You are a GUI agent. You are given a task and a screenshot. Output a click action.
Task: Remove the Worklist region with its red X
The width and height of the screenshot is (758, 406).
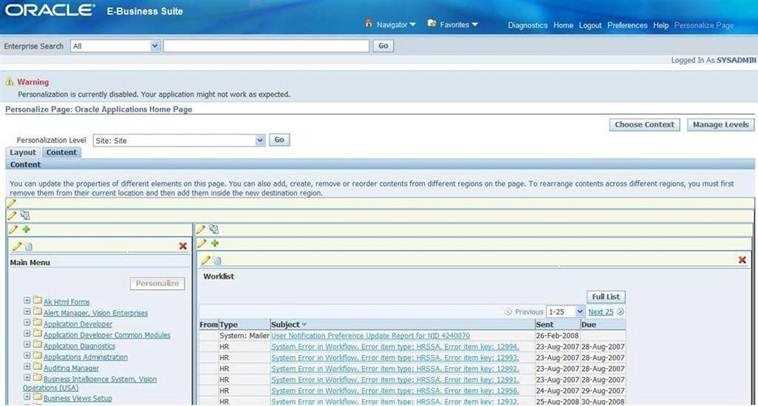click(x=742, y=260)
